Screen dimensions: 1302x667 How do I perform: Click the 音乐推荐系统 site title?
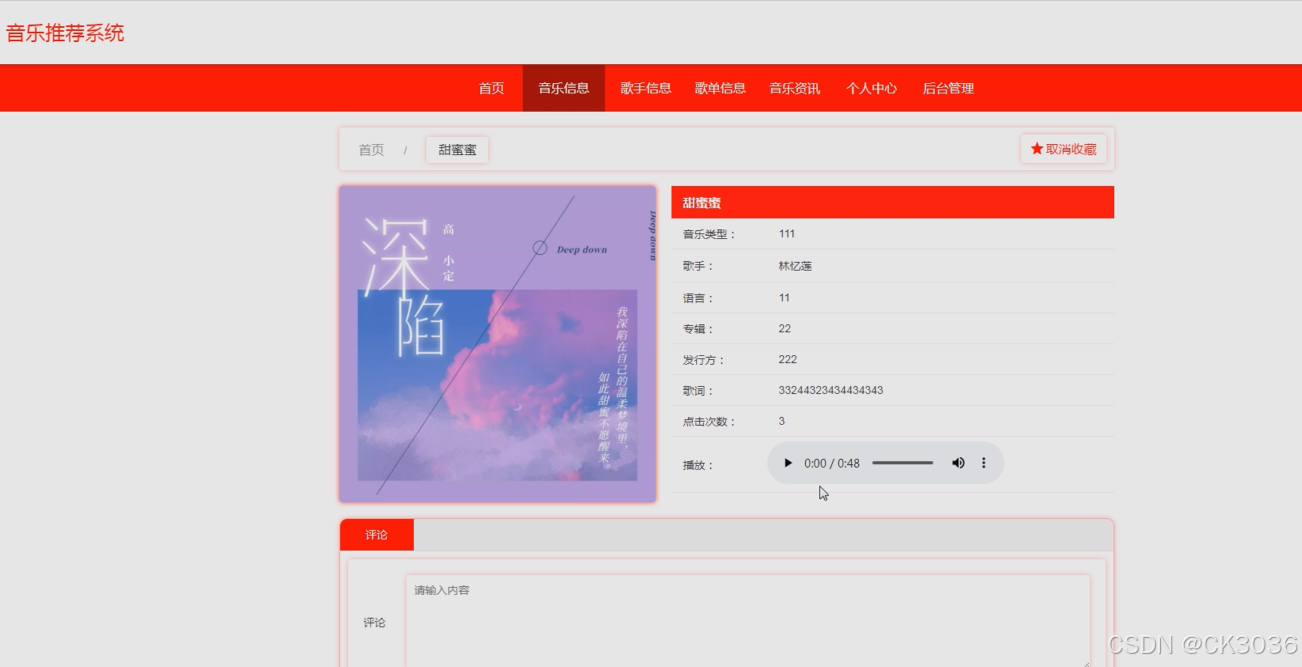click(x=65, y=33)
